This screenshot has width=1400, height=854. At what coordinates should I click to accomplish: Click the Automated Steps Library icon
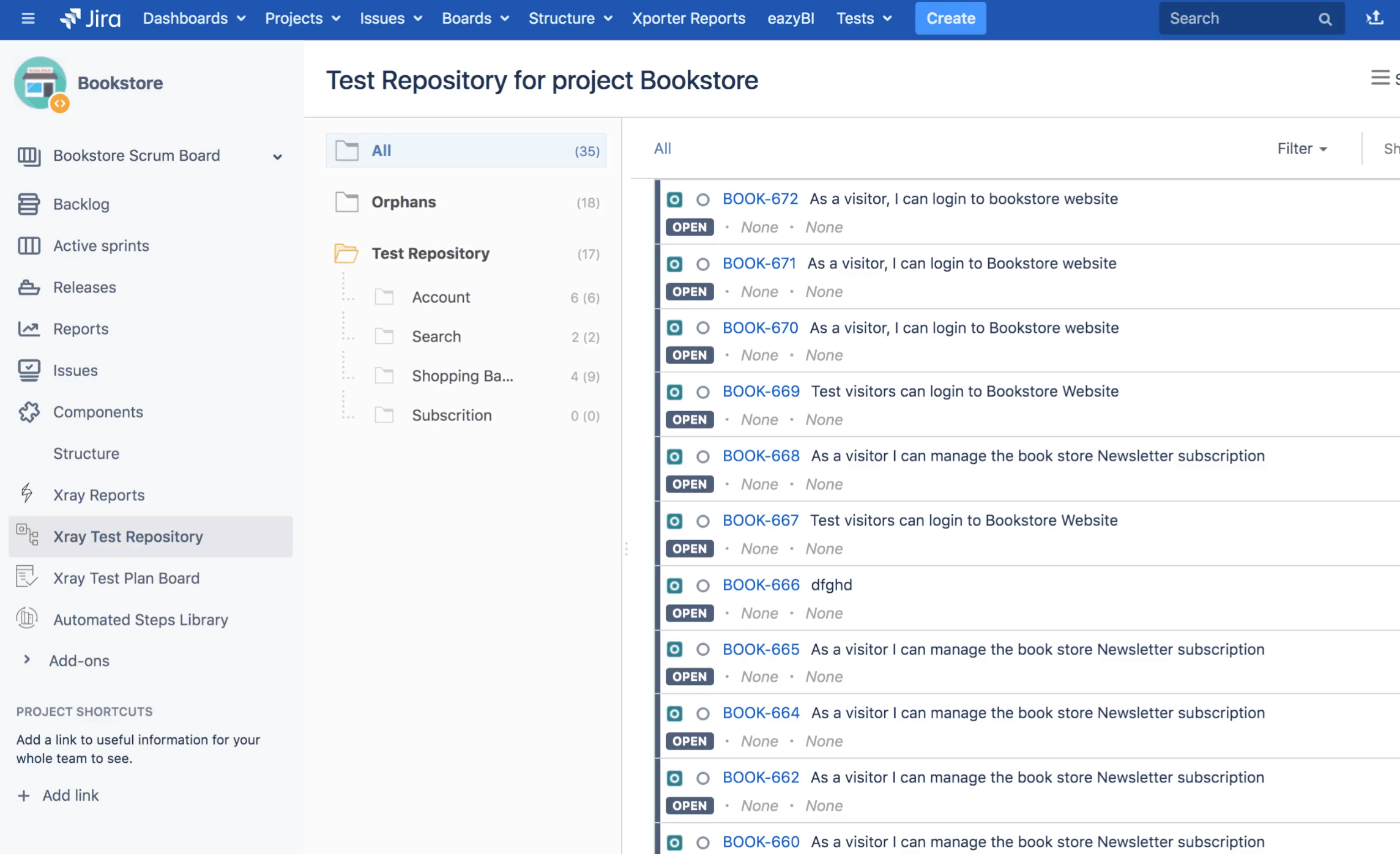pyautogui.click(x=27, y=618)
